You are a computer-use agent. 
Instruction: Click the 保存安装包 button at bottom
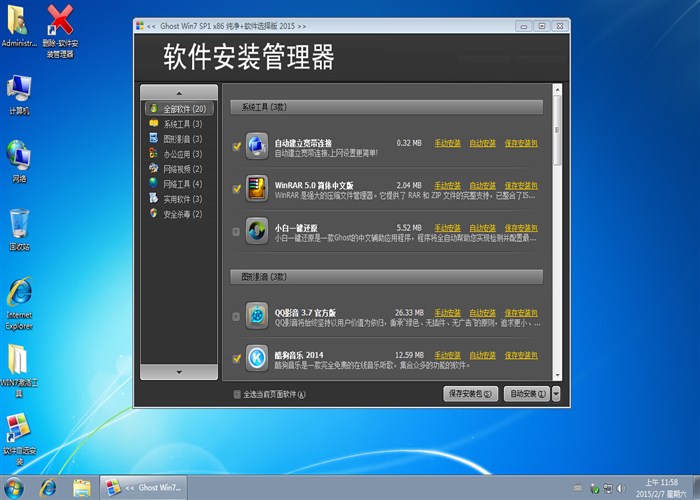[470, 394]
